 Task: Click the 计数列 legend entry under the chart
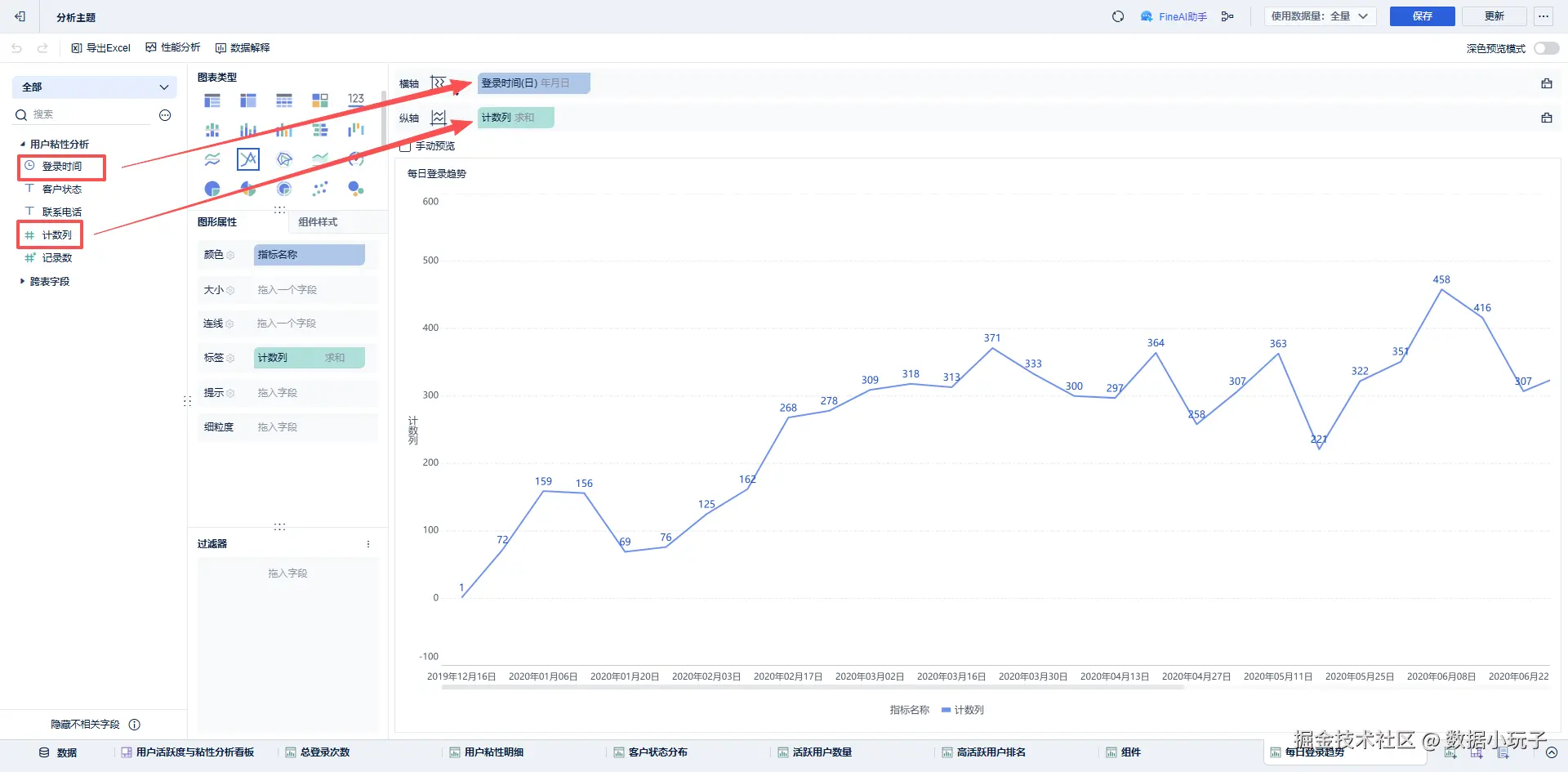(x=962, y=710)
